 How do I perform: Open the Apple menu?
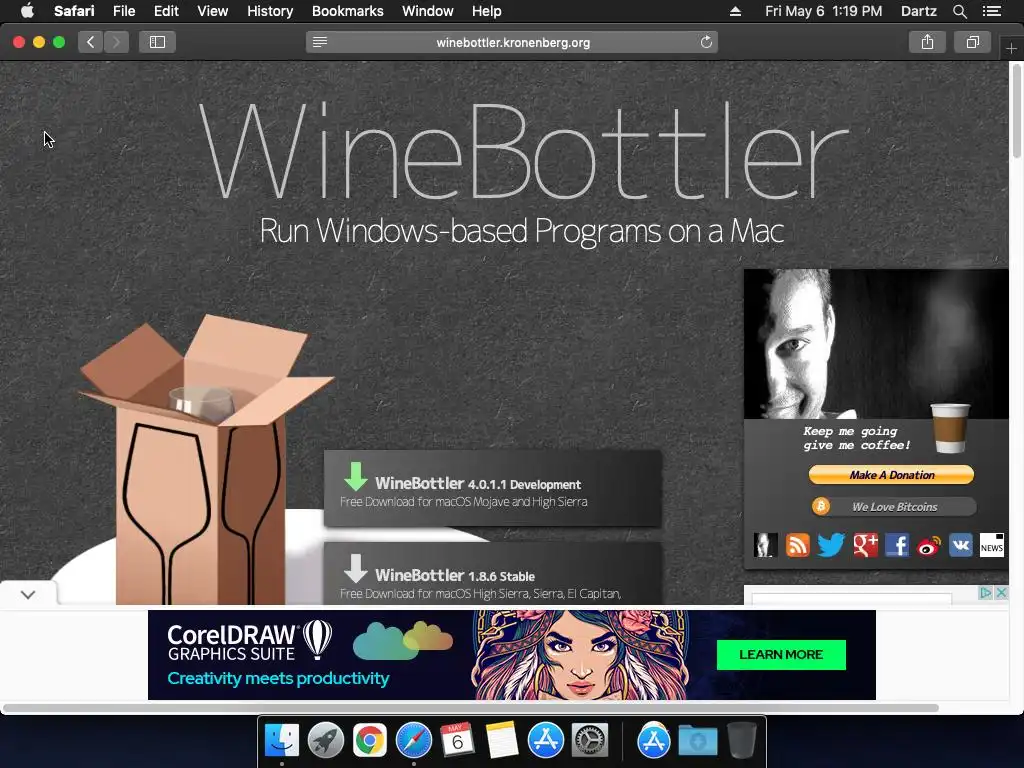point(27,11)
